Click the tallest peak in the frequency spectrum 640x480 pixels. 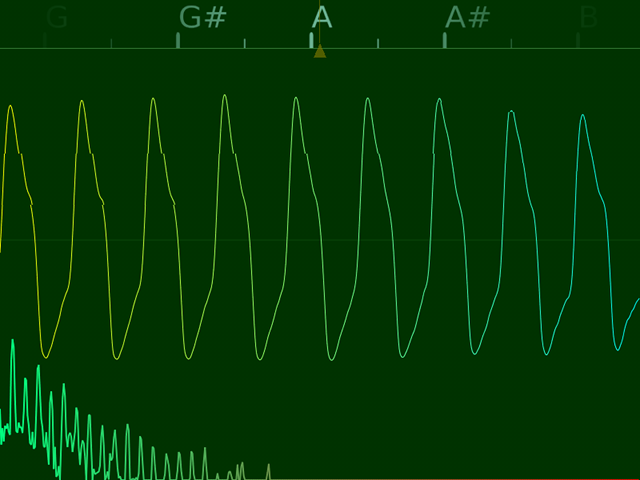(13, 342)
